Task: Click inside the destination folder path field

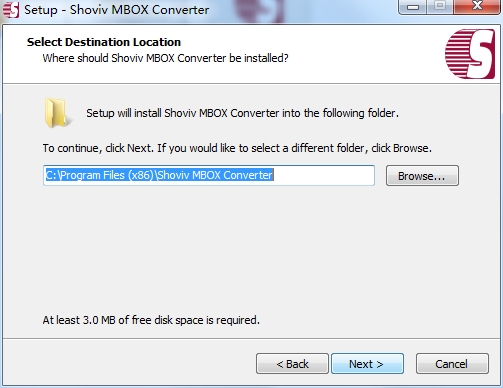Action: click(209, 175)
